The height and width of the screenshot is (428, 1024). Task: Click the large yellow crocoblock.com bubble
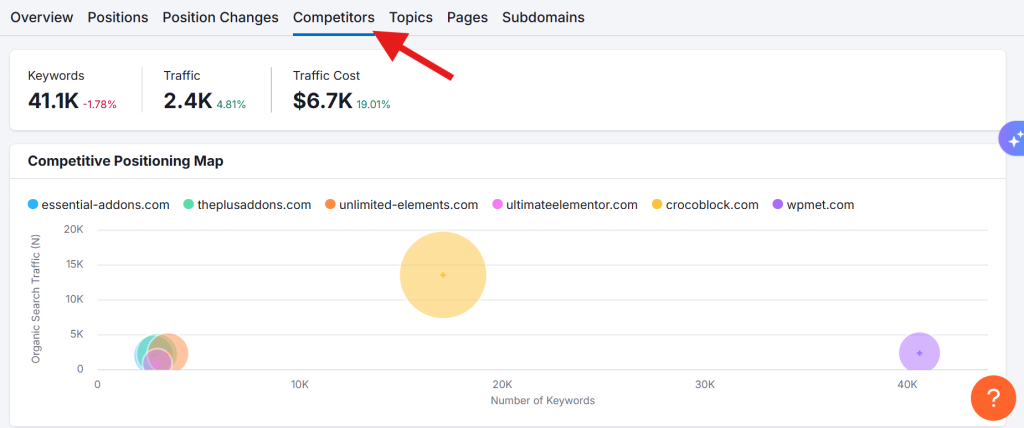(443, 275)
